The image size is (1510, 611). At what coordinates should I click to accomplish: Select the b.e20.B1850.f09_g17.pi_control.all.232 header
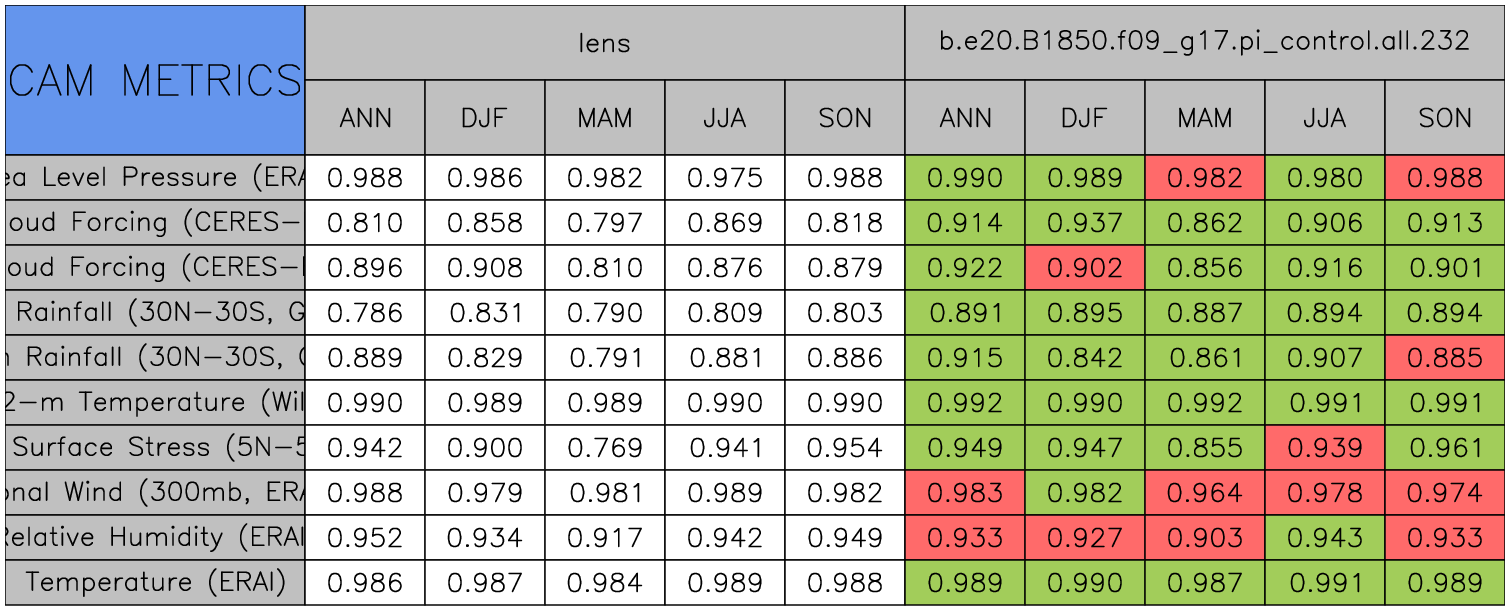click(x=1204, y=42)
